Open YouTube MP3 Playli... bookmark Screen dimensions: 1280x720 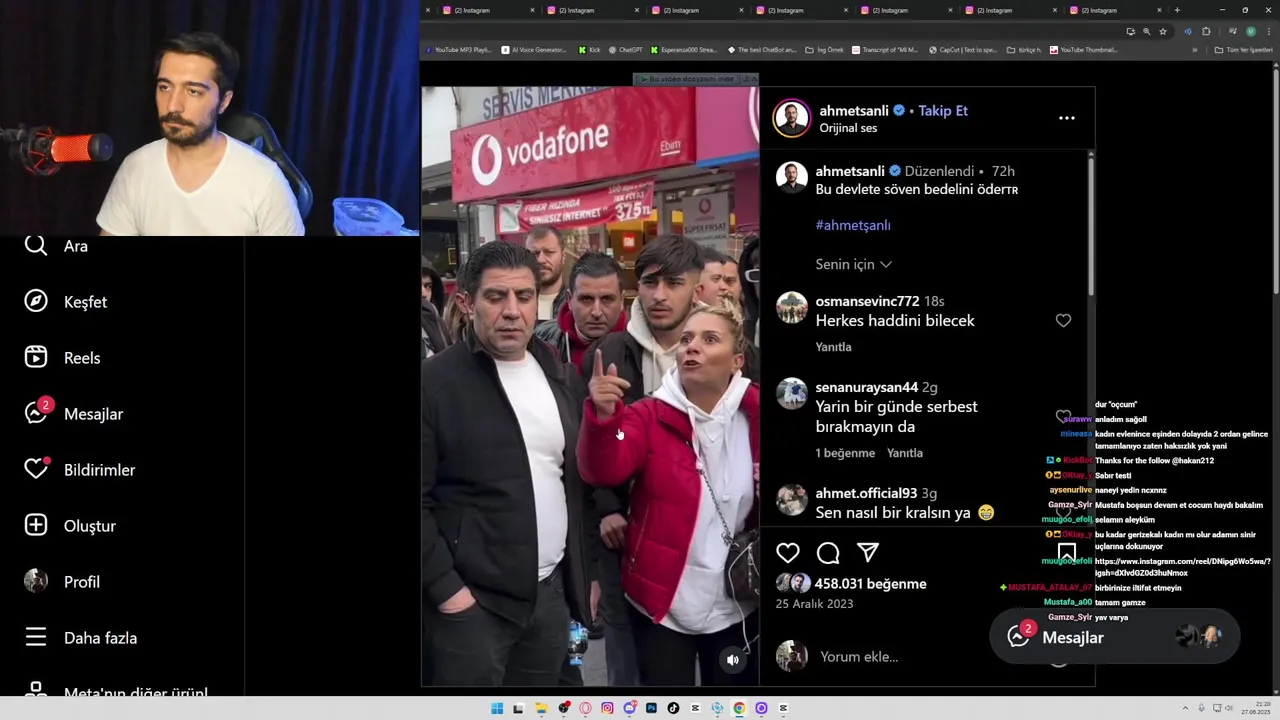click(459, 49)
